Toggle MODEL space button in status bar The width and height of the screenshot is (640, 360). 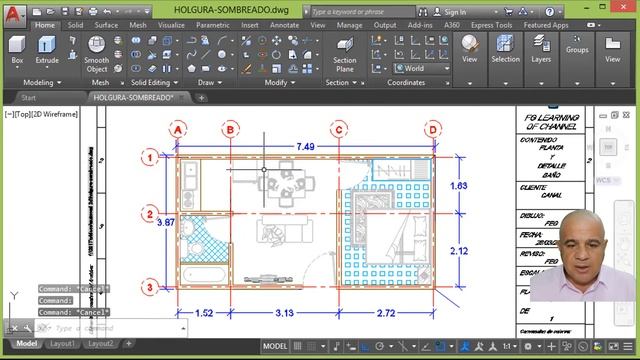(275, 347)
